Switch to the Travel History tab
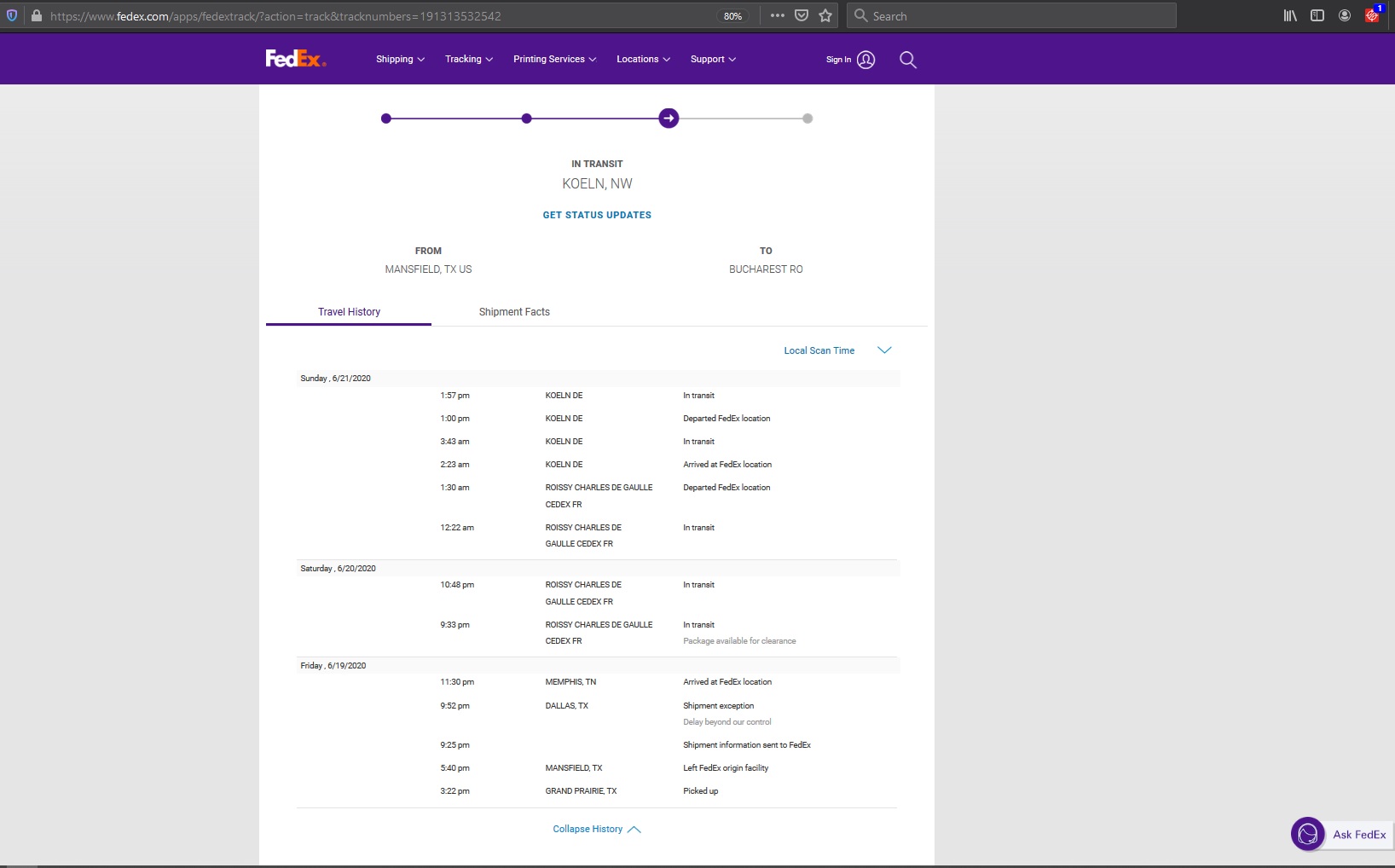This screenshot has height=868, width=1395. click(x=349, y=312)
